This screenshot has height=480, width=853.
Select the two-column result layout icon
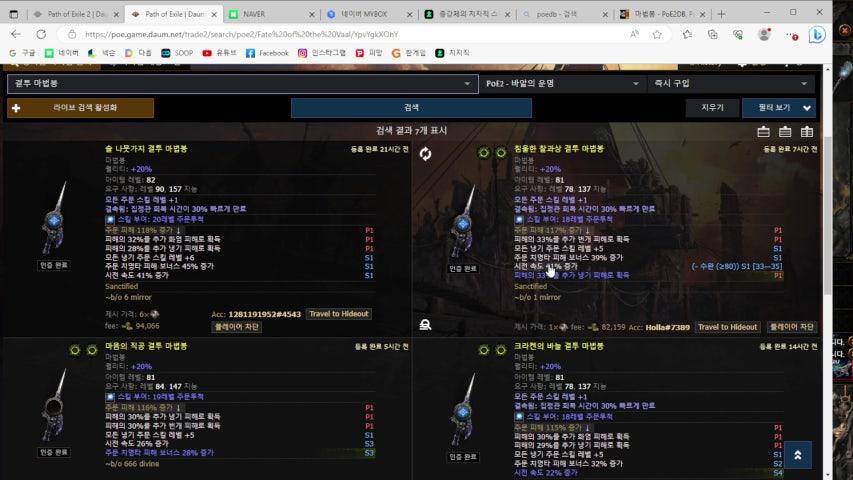pos(807,131)
